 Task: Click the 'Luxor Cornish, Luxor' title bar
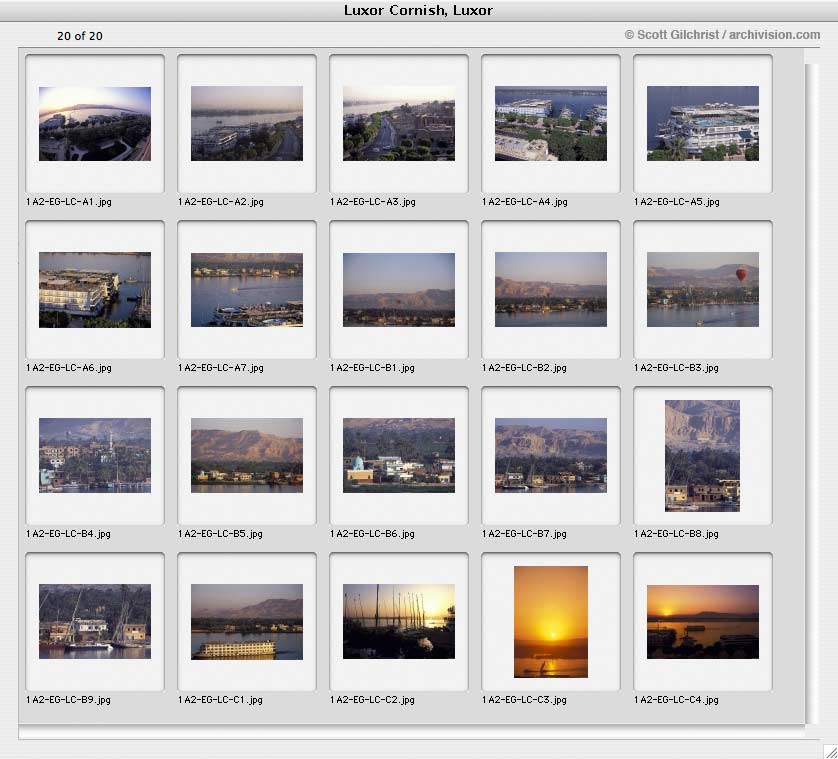tap(418, 10)
